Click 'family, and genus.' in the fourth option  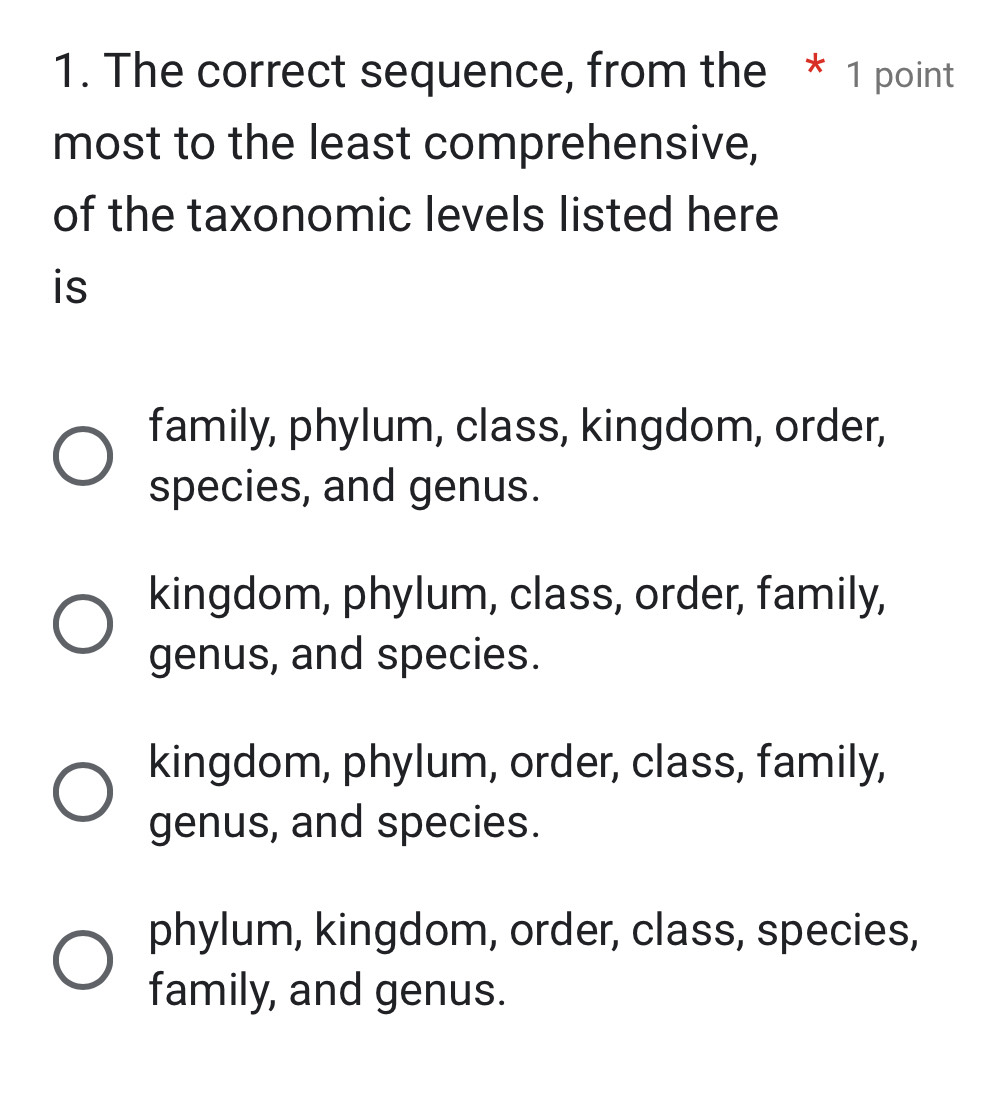tap(327, 991)
